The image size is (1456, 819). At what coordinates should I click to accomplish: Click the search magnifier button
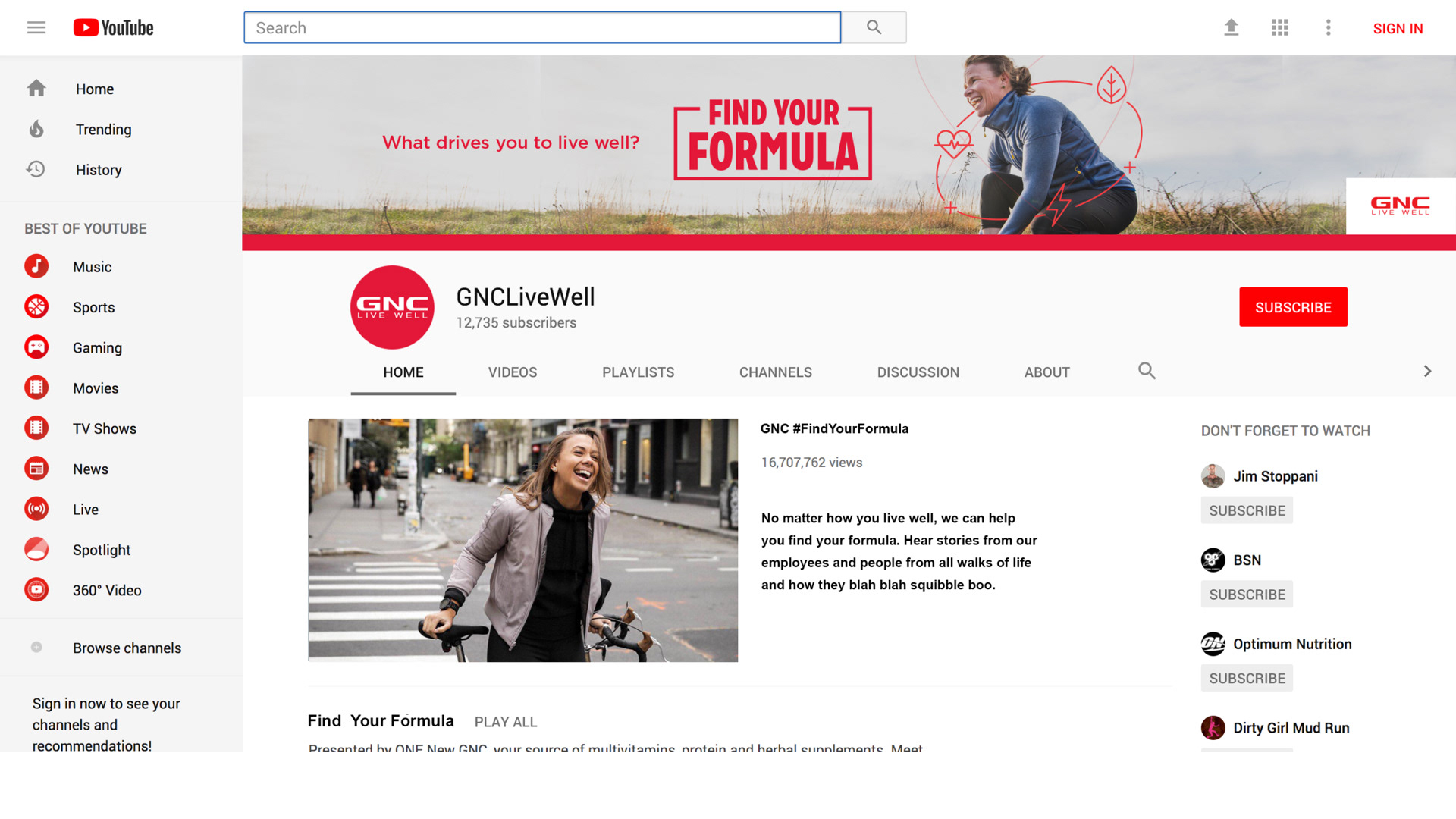[874, 28]
